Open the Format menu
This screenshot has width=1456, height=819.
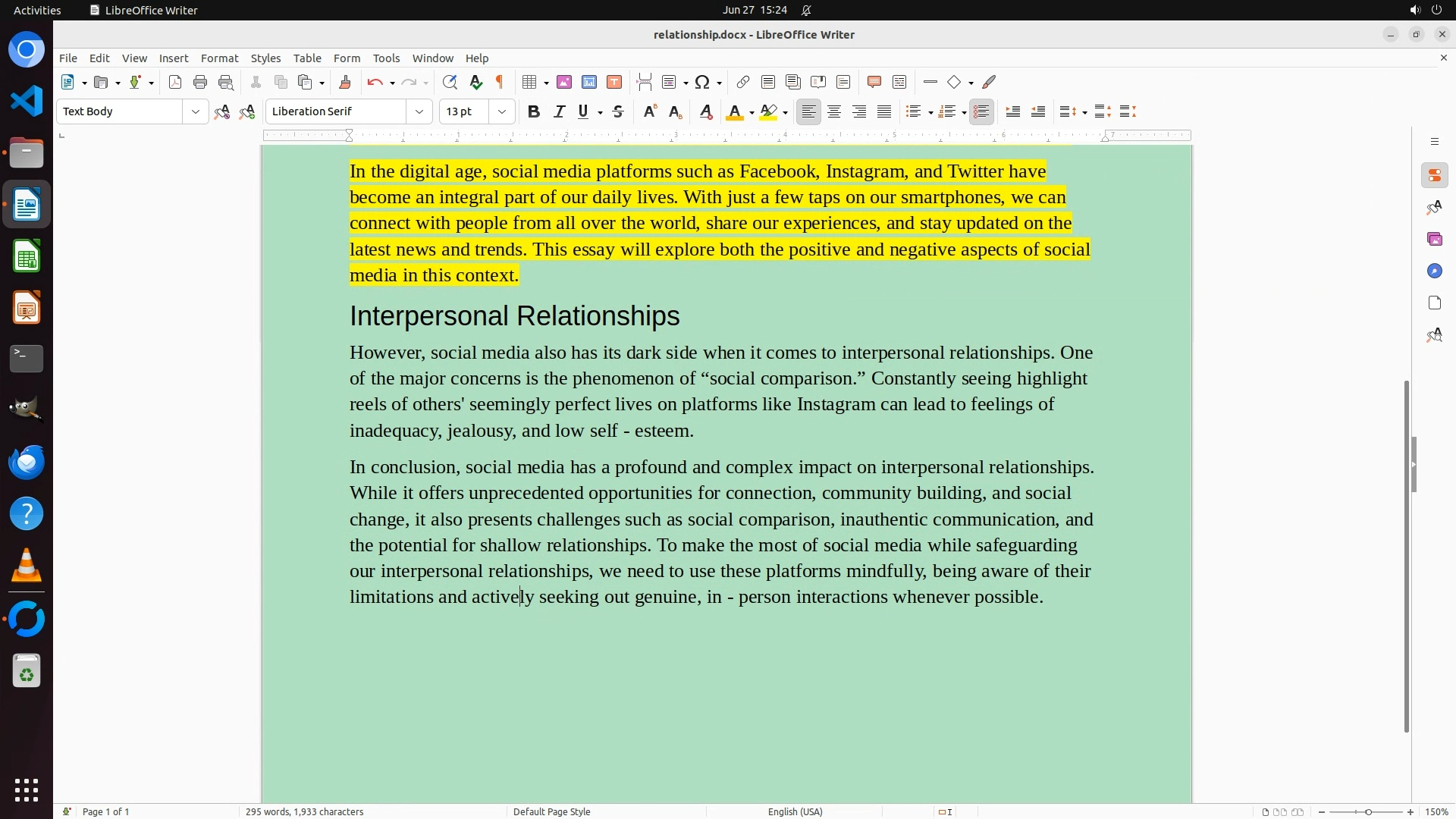pyautogui.click(x=219, y=58)
